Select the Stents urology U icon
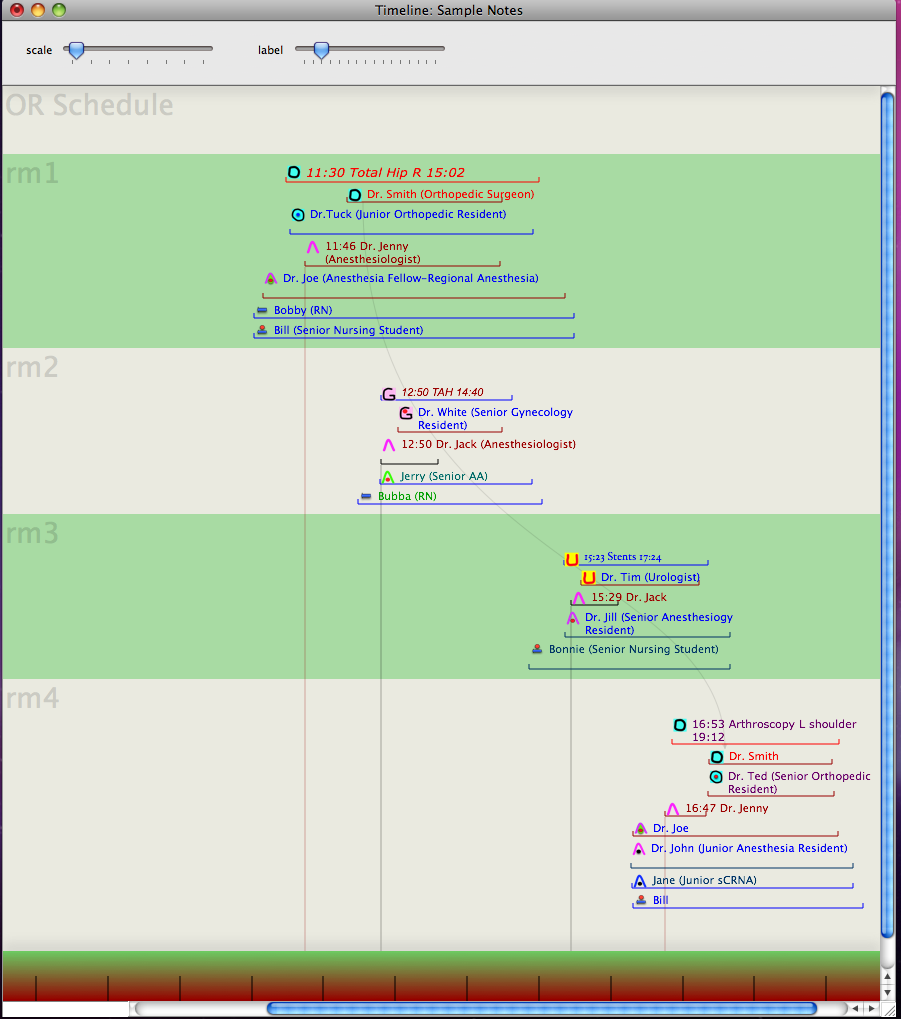The height and width of the screenshot is (1019, 901). tap(572, 559)
